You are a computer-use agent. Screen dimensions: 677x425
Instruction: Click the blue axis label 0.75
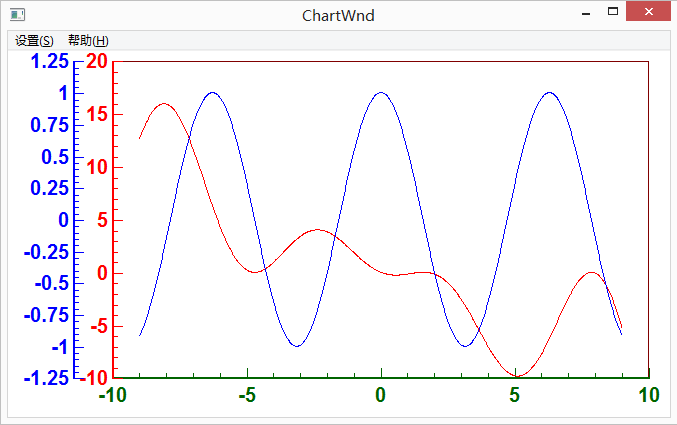coord(50,125)
